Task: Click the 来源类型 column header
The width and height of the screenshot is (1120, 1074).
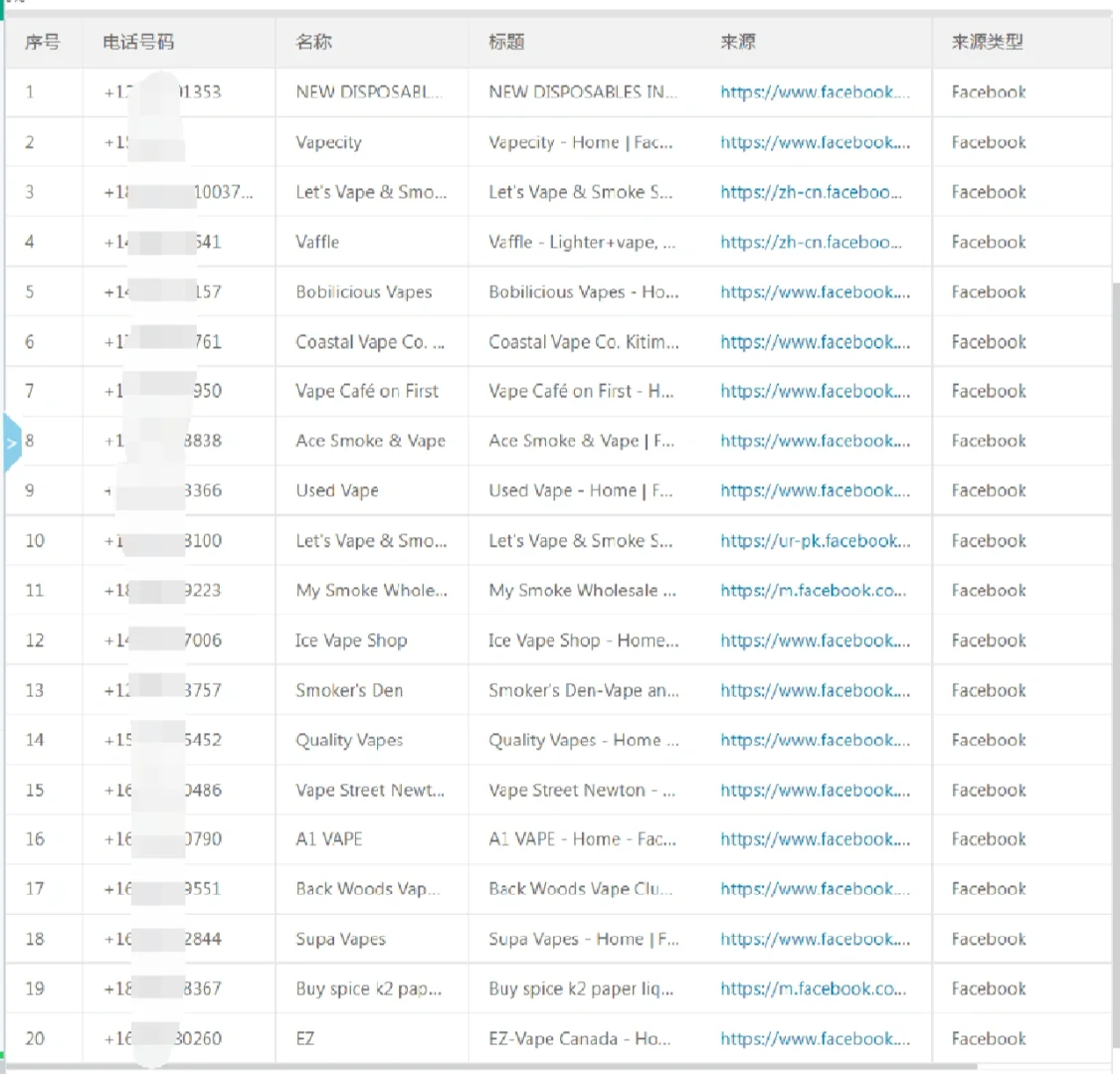Action: [x=987, y=42]
